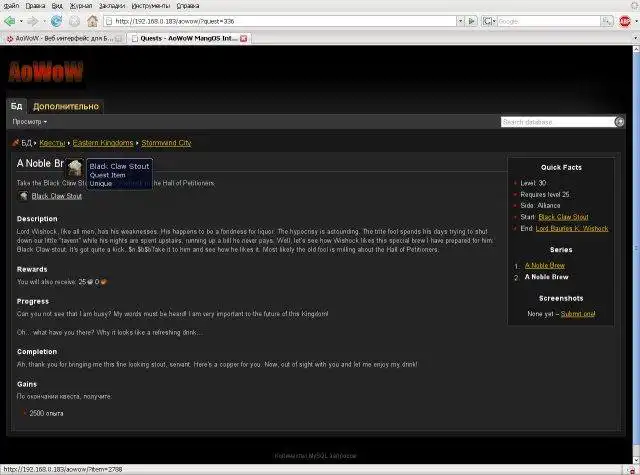Screen dimensions: 640x475
Task: Go forward with the browser Forward arrow
Action: (33, 21)
